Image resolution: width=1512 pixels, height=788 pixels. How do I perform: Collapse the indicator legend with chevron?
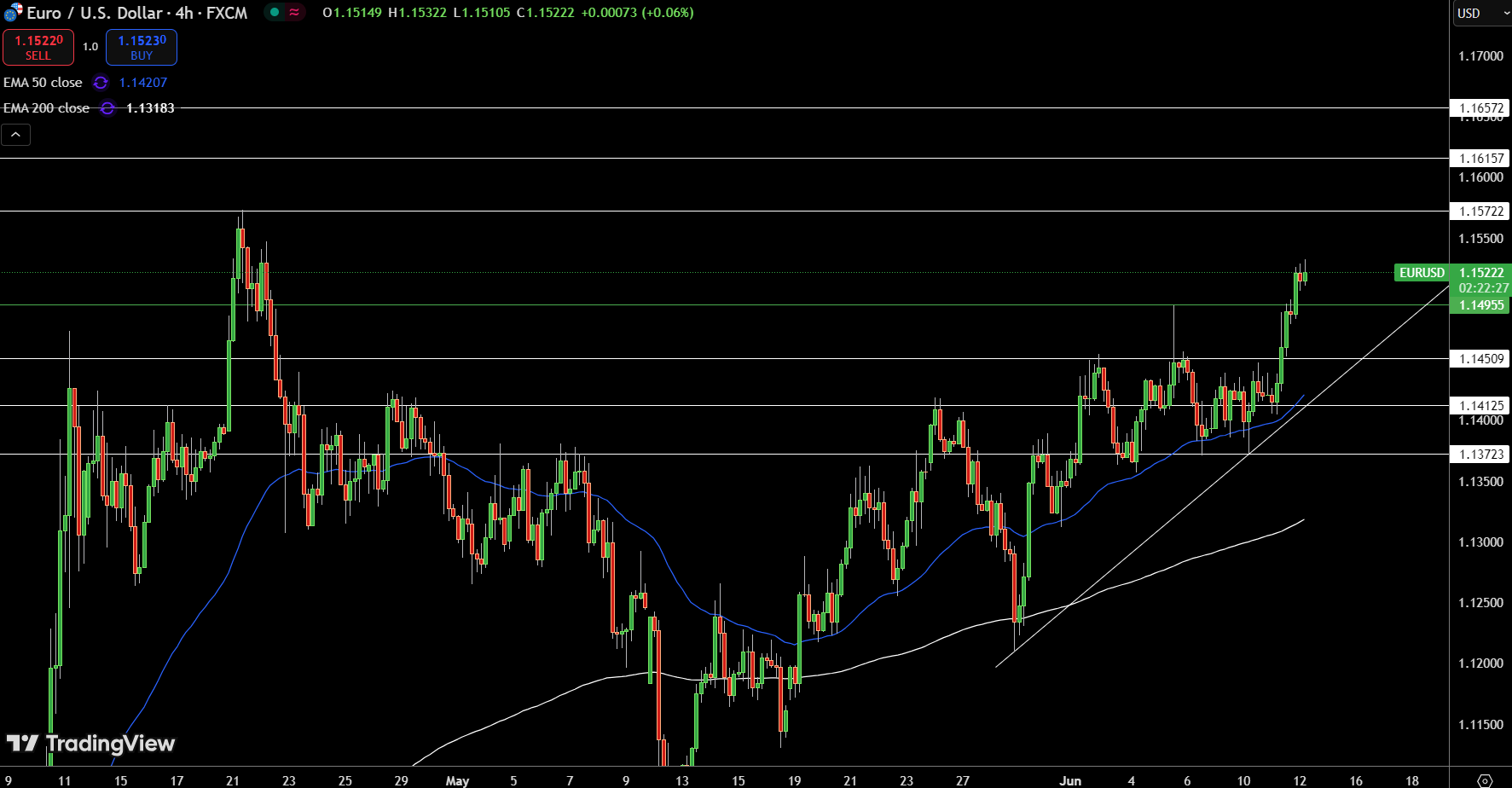point(15,135)
